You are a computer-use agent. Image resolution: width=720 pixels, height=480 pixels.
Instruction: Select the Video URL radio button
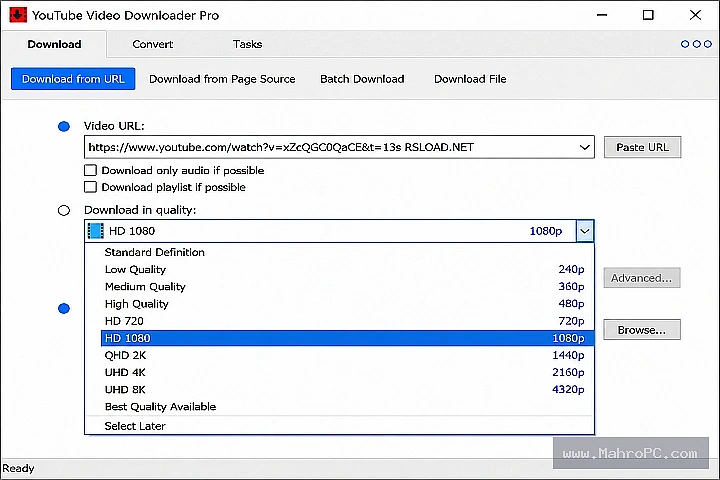(64, 126)
